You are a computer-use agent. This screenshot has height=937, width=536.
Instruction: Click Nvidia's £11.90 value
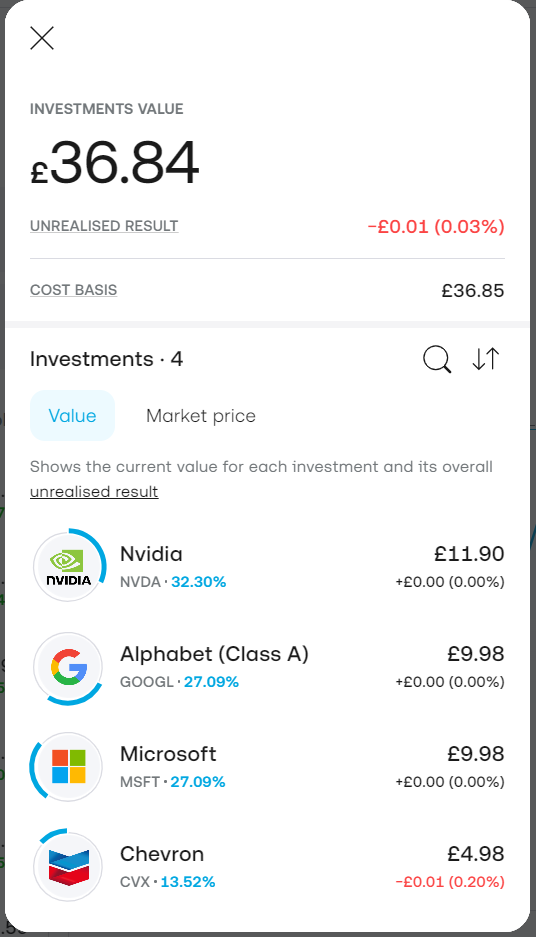469,554
